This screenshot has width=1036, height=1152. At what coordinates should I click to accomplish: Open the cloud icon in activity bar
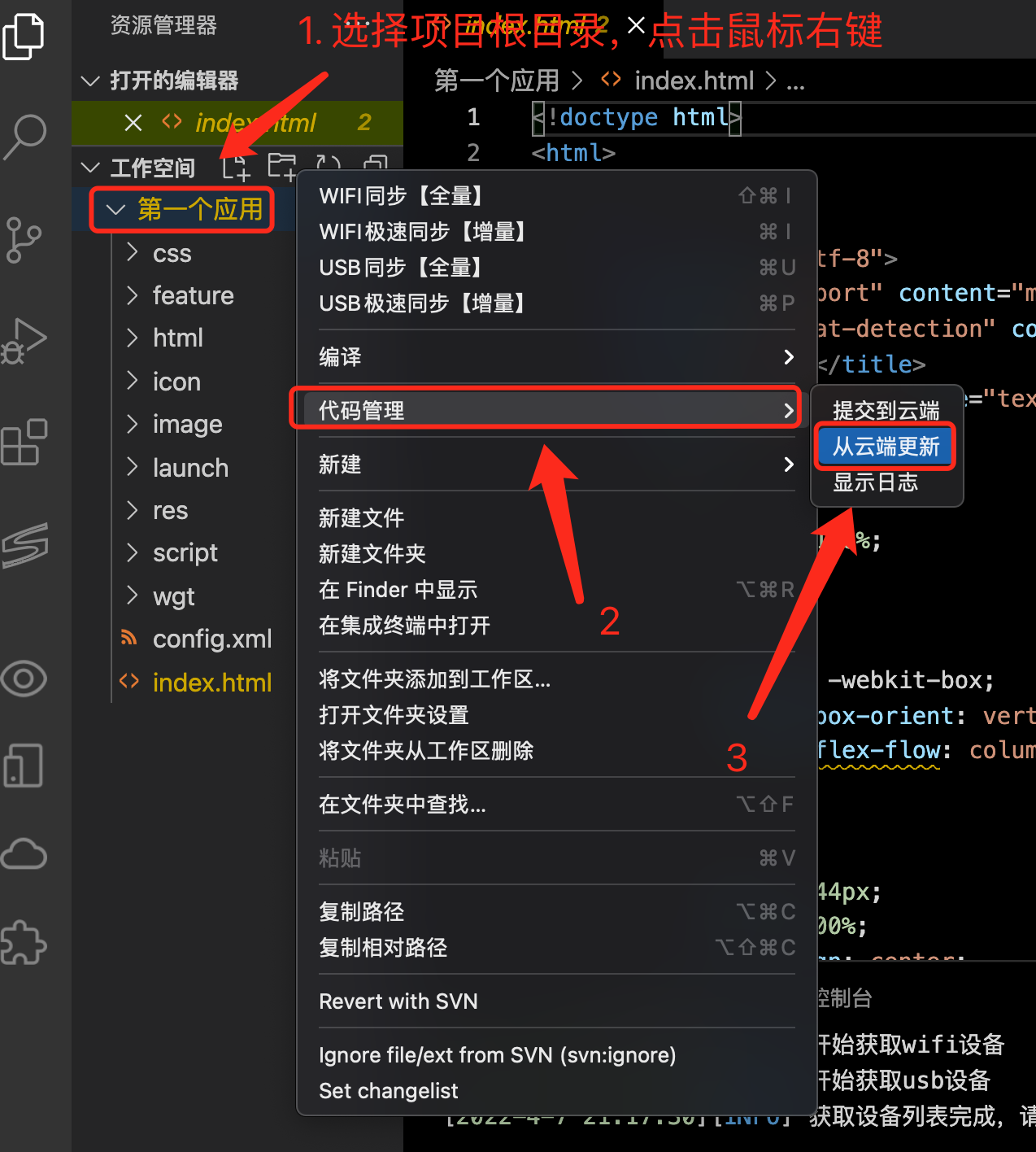coord(24,853)
